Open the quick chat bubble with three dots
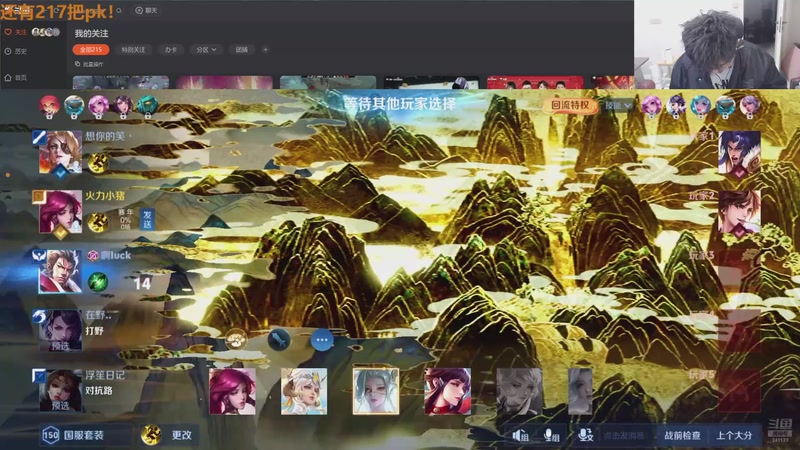This screenshot has height=450, width=800. (x=322, y=340)
